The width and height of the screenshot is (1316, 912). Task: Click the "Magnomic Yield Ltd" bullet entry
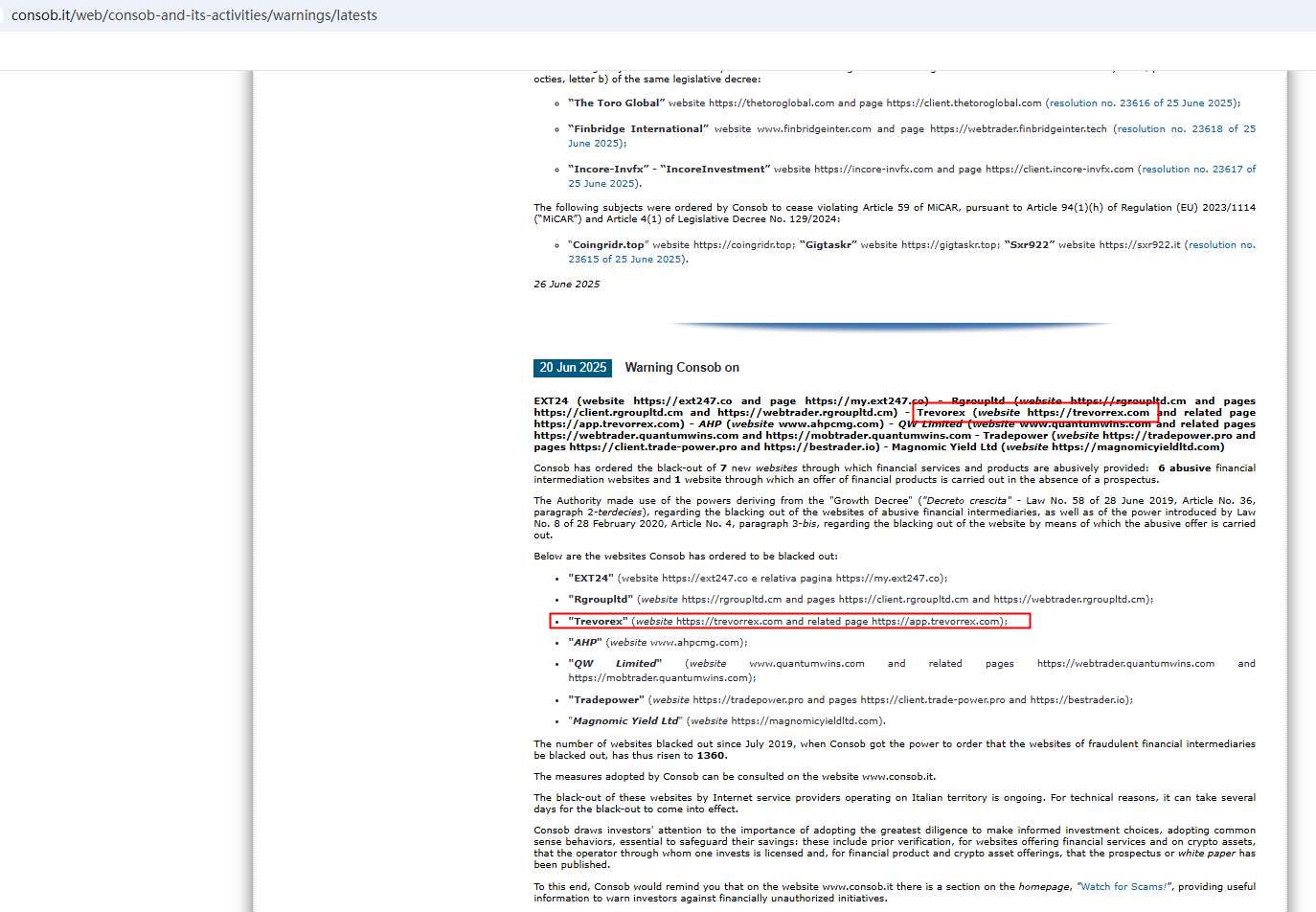(727, 721)
